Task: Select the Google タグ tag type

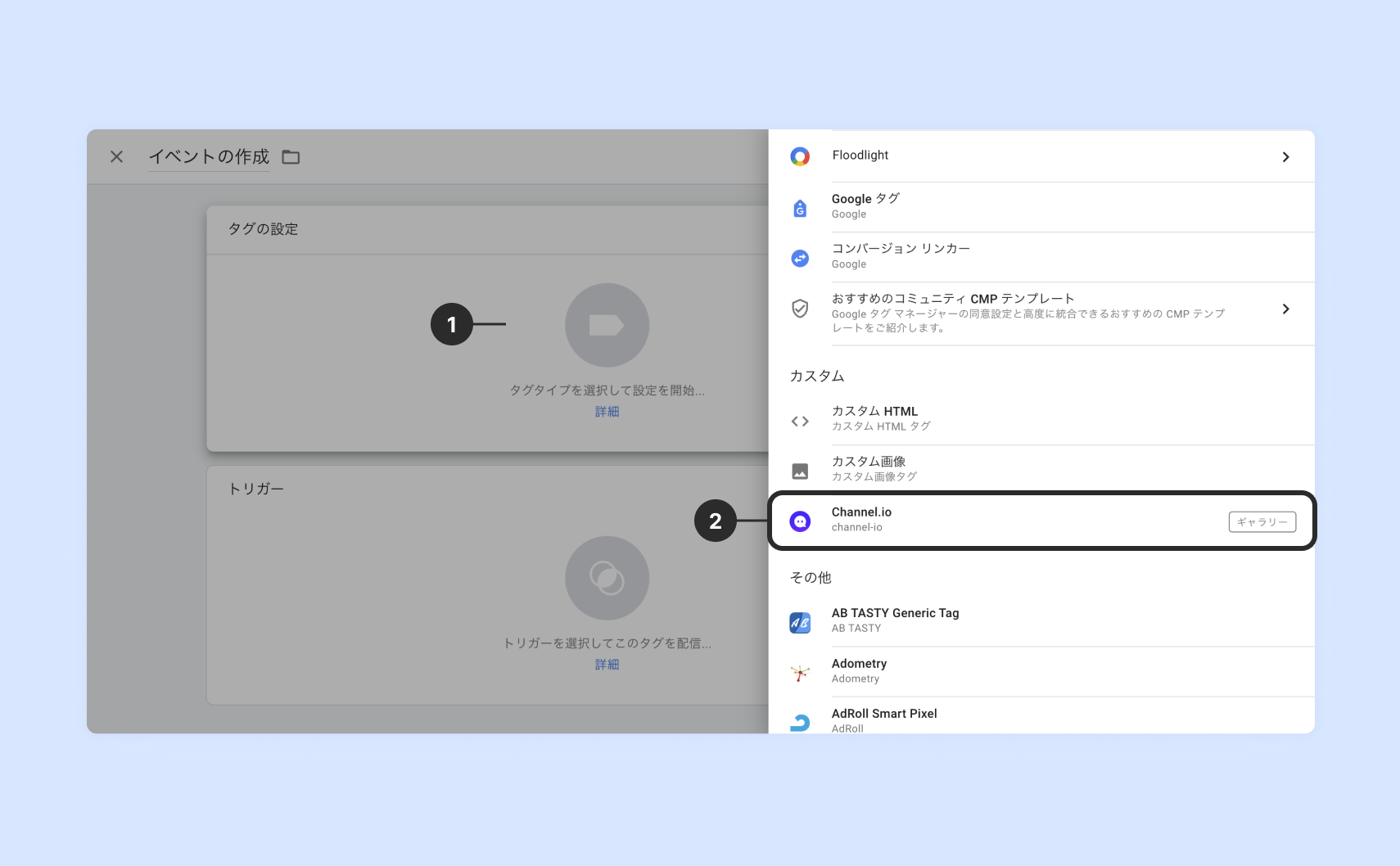Action: pyautogui.click(x=1041, y=207)
